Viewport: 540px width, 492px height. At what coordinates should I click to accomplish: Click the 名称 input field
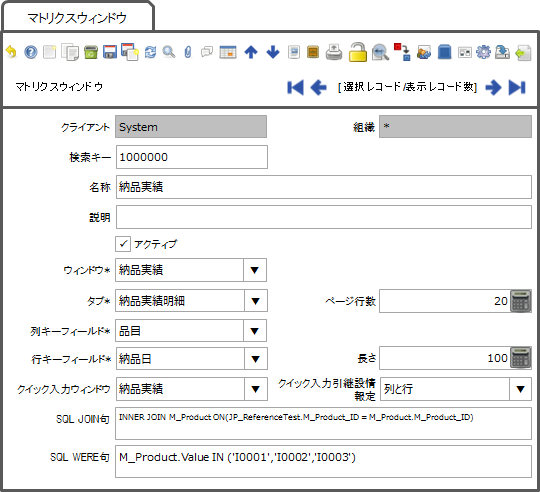pyautogui.click(x=324, y=187)
